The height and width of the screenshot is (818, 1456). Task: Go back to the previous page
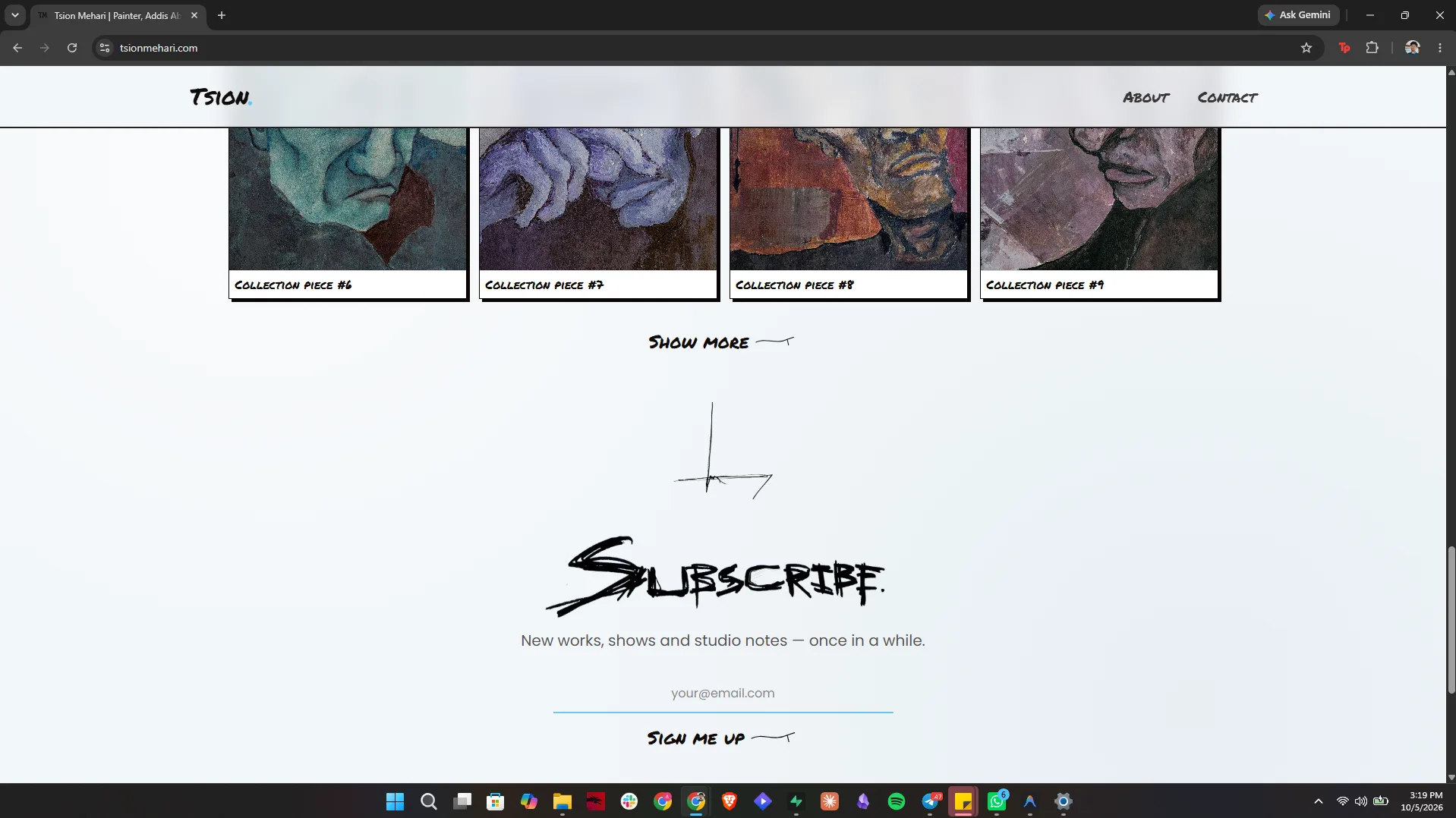tap(17, 48)
